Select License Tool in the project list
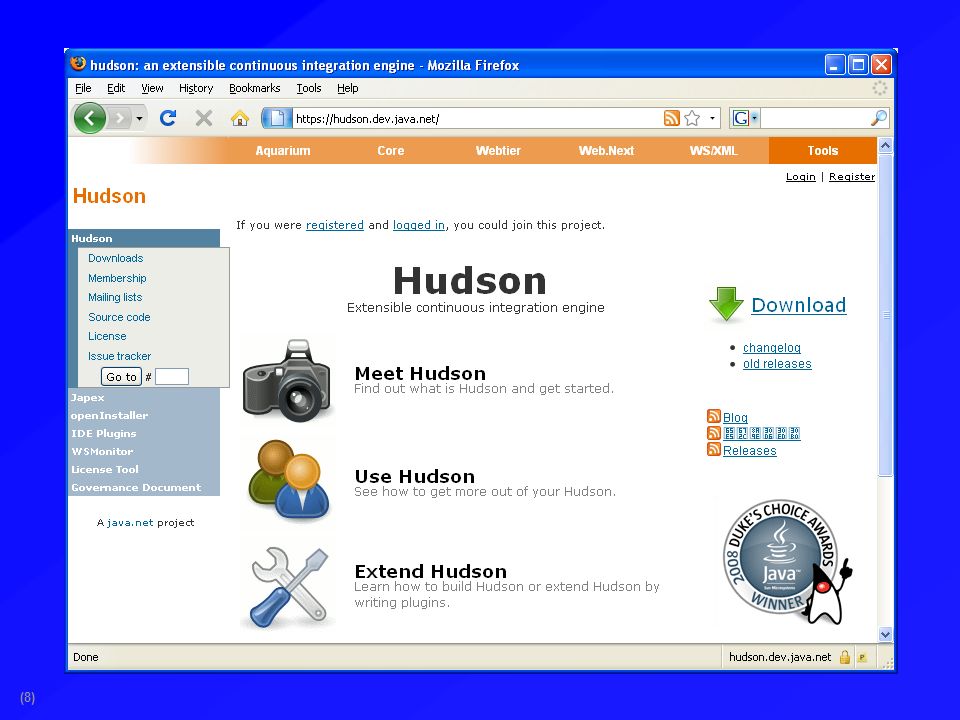960x720 pixels. pyautogui.click(x=105, y=470)
